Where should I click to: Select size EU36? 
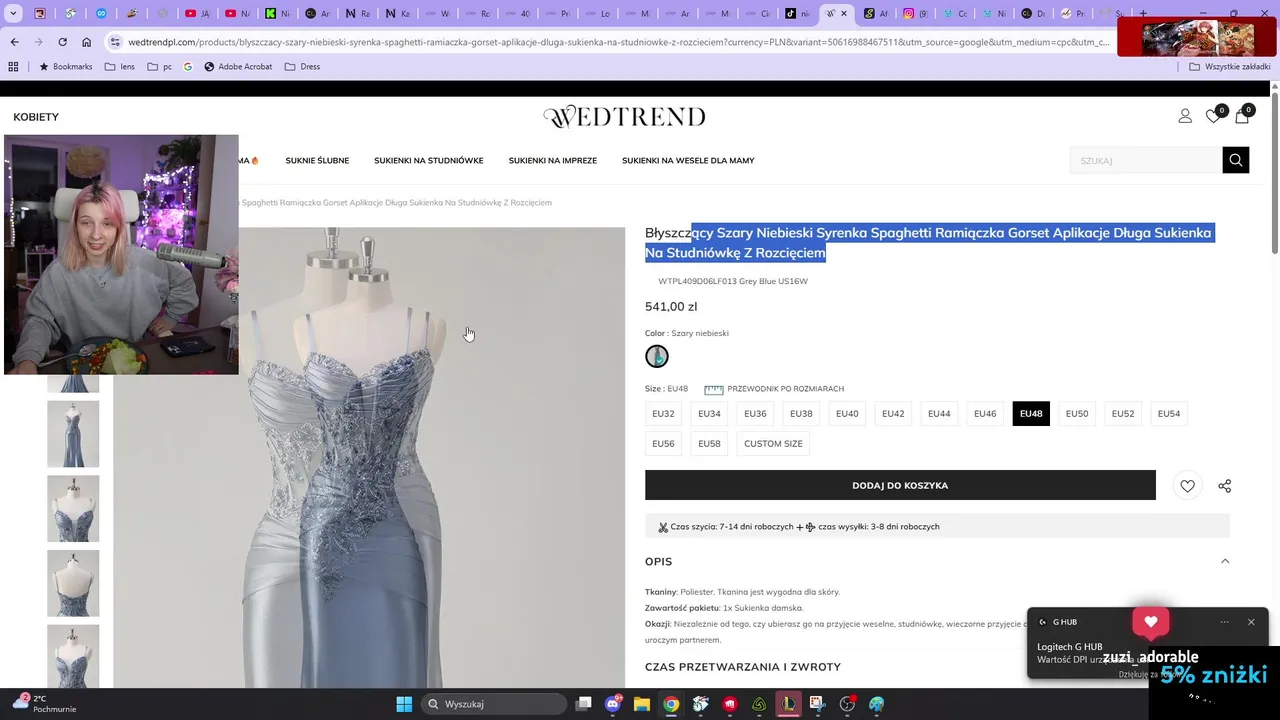click(x=755, y=414)
